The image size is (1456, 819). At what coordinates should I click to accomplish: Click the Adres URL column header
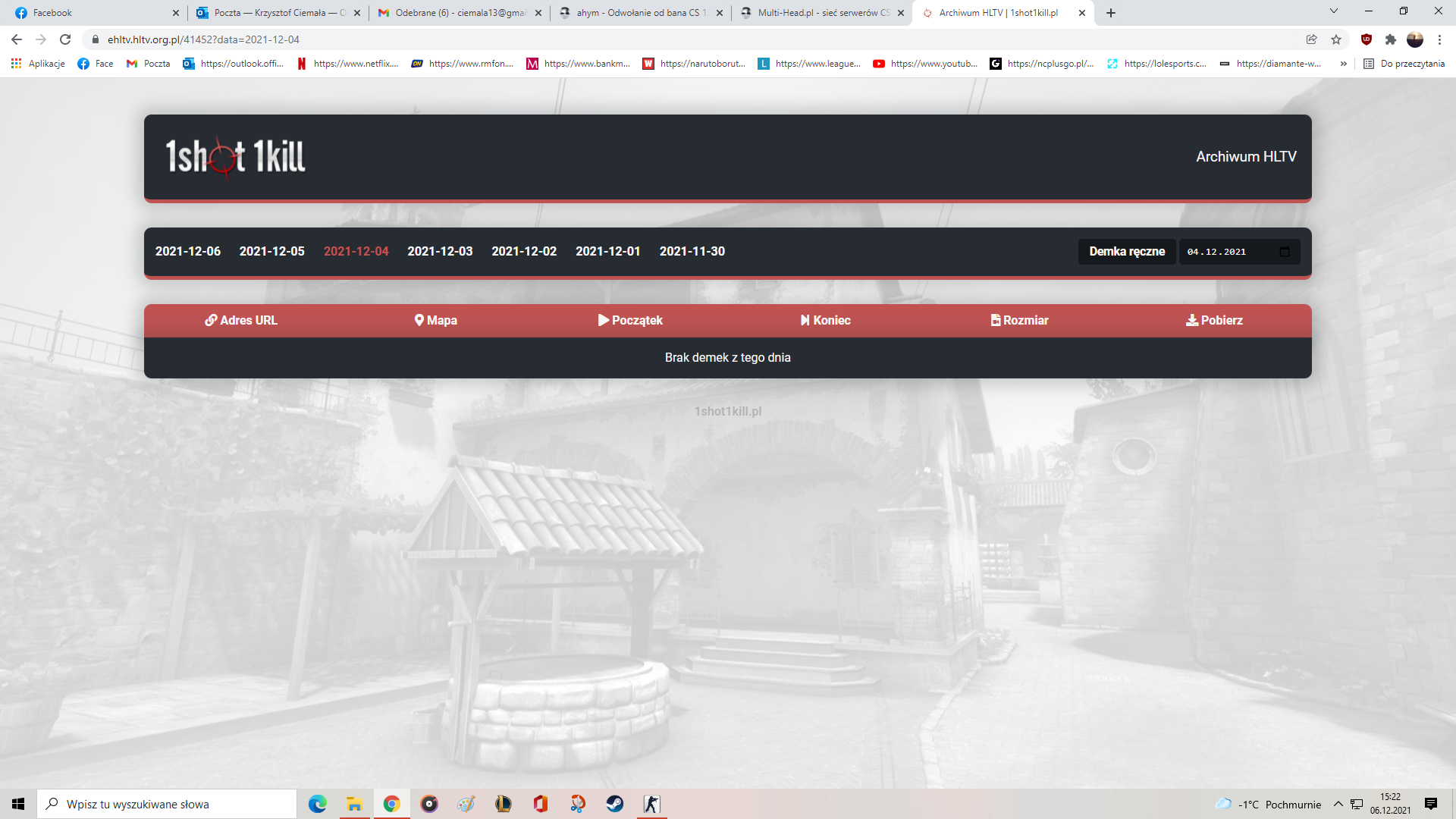coord(241,321)
